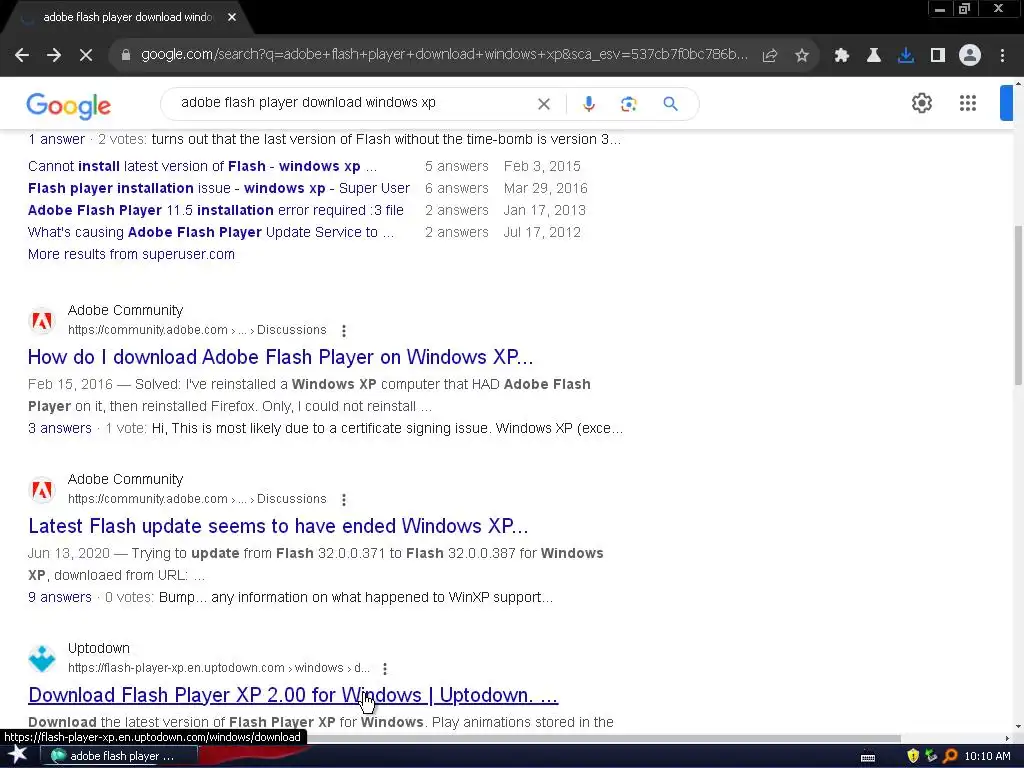
Task: Clear the Google search box
Action: point(543,104)
